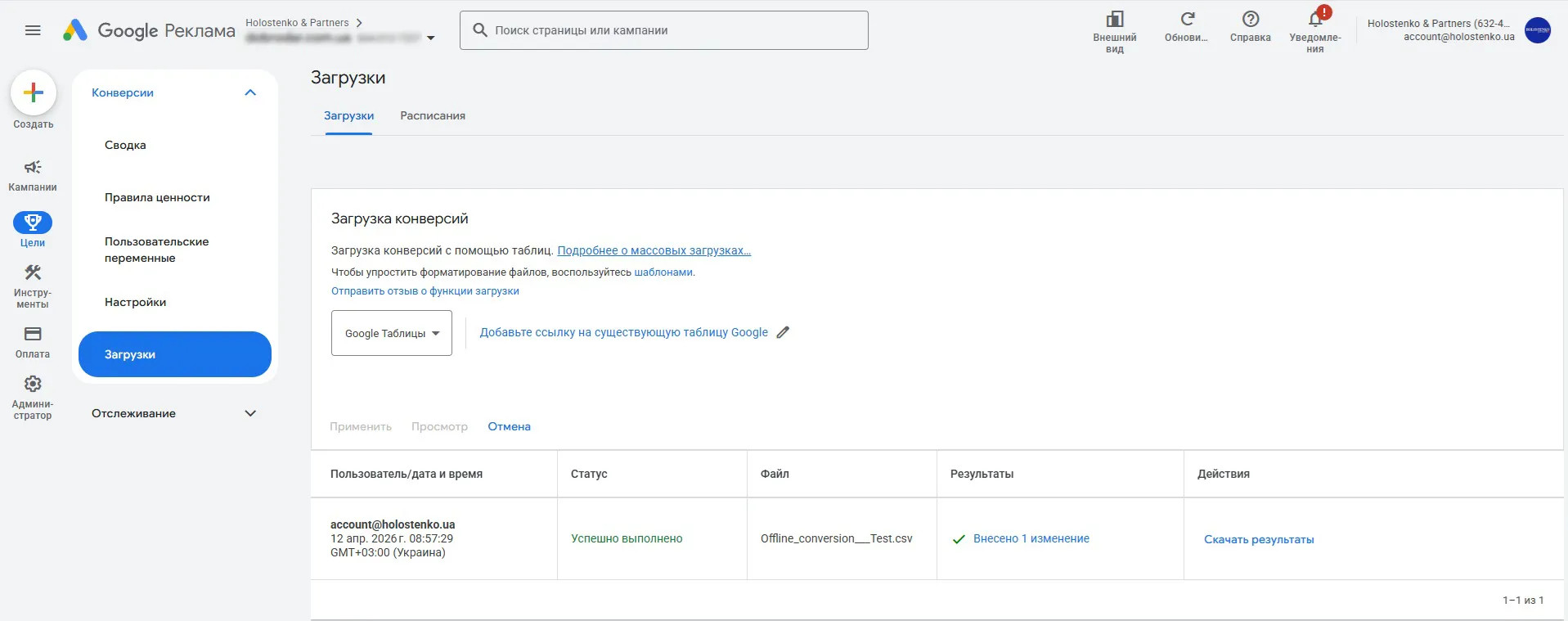Click the Обновить refresh icon
The width and height of the screenshot is (1568, 621).
(1188, 19)
